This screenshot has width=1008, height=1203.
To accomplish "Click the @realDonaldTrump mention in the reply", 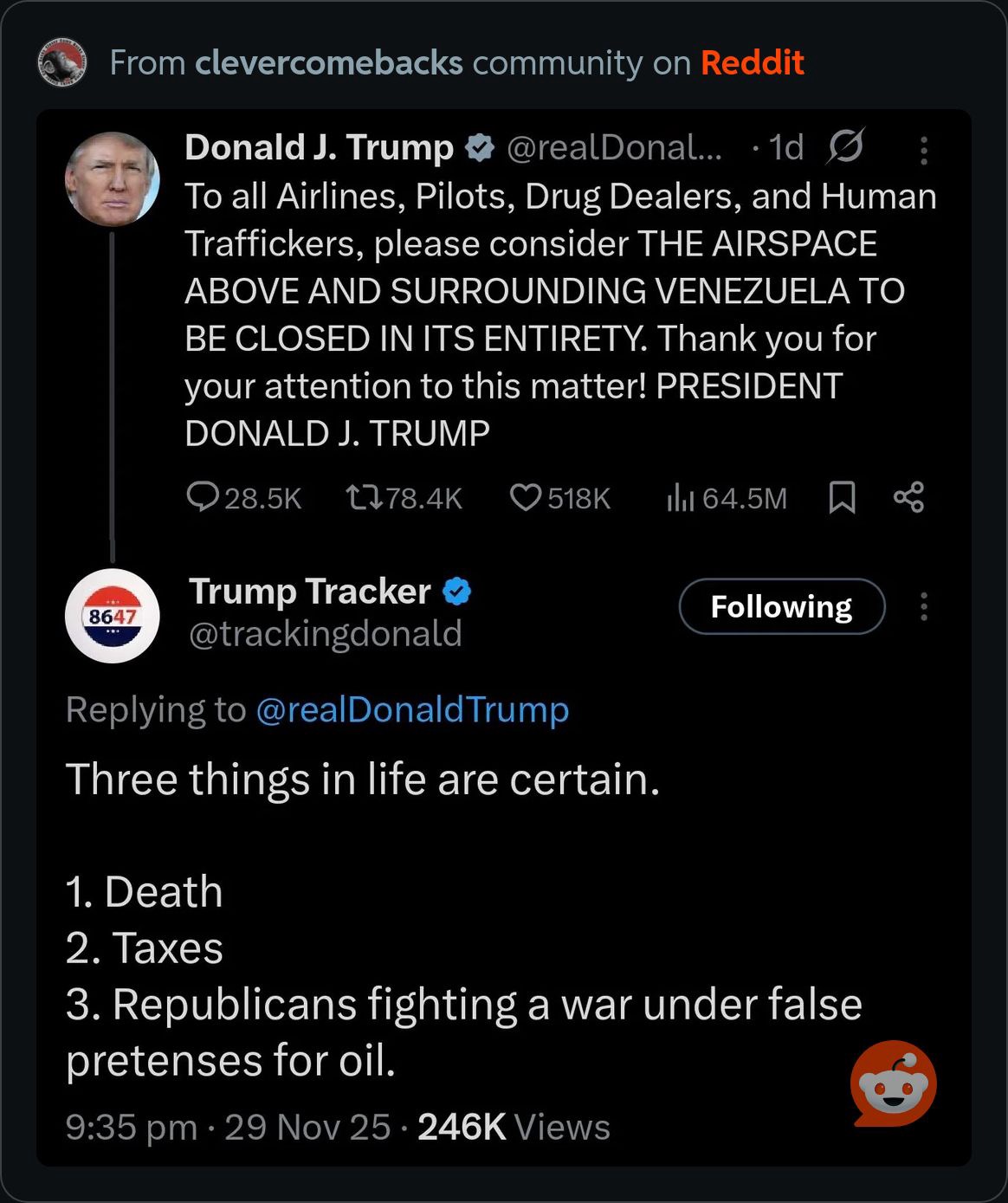I will [412, 709].
